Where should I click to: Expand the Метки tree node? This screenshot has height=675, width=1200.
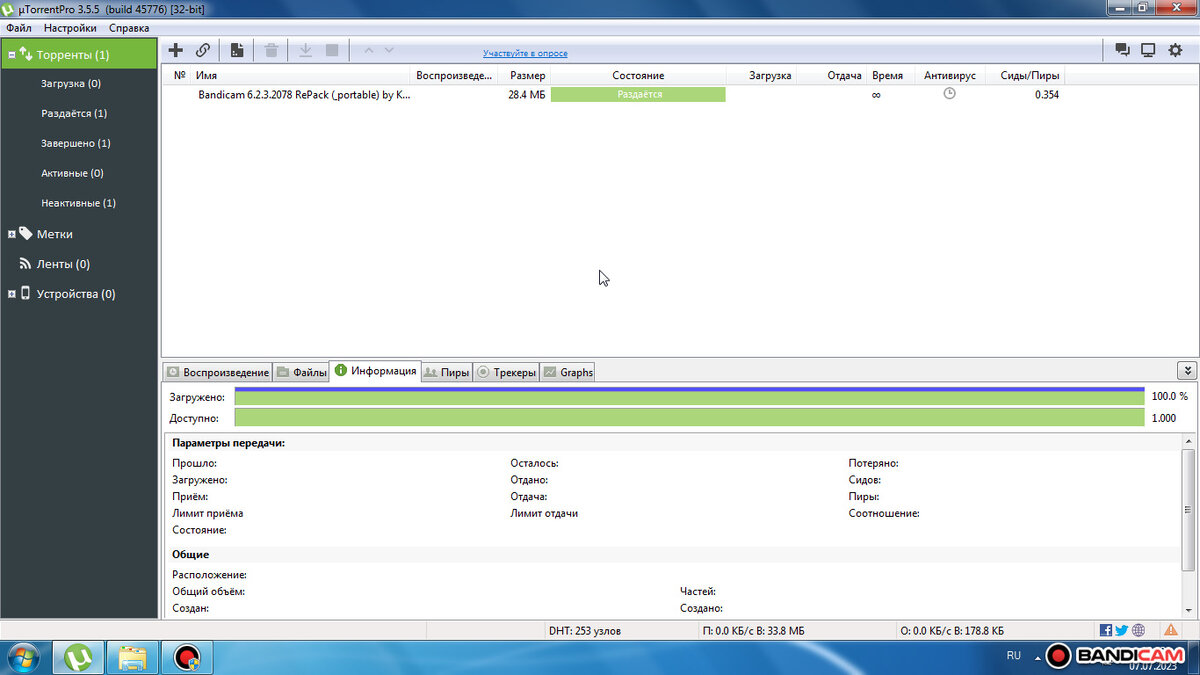coord(12,234)
